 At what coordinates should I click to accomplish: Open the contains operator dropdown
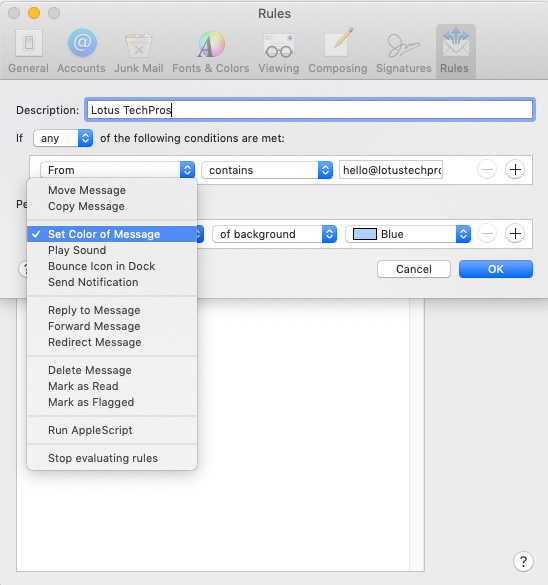267,170
